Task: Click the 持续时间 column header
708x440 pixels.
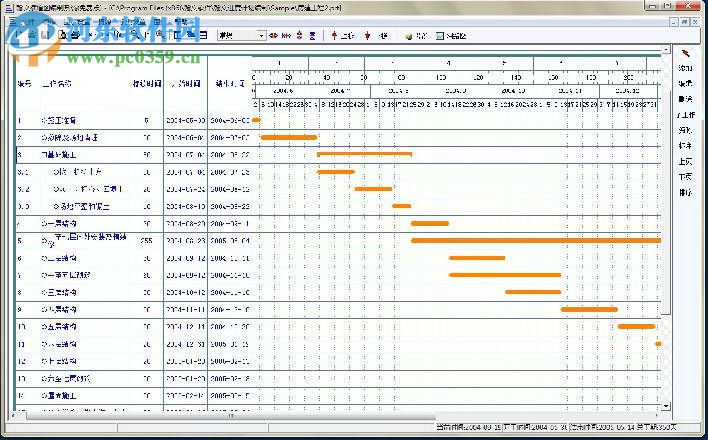Action: (147, 84)
